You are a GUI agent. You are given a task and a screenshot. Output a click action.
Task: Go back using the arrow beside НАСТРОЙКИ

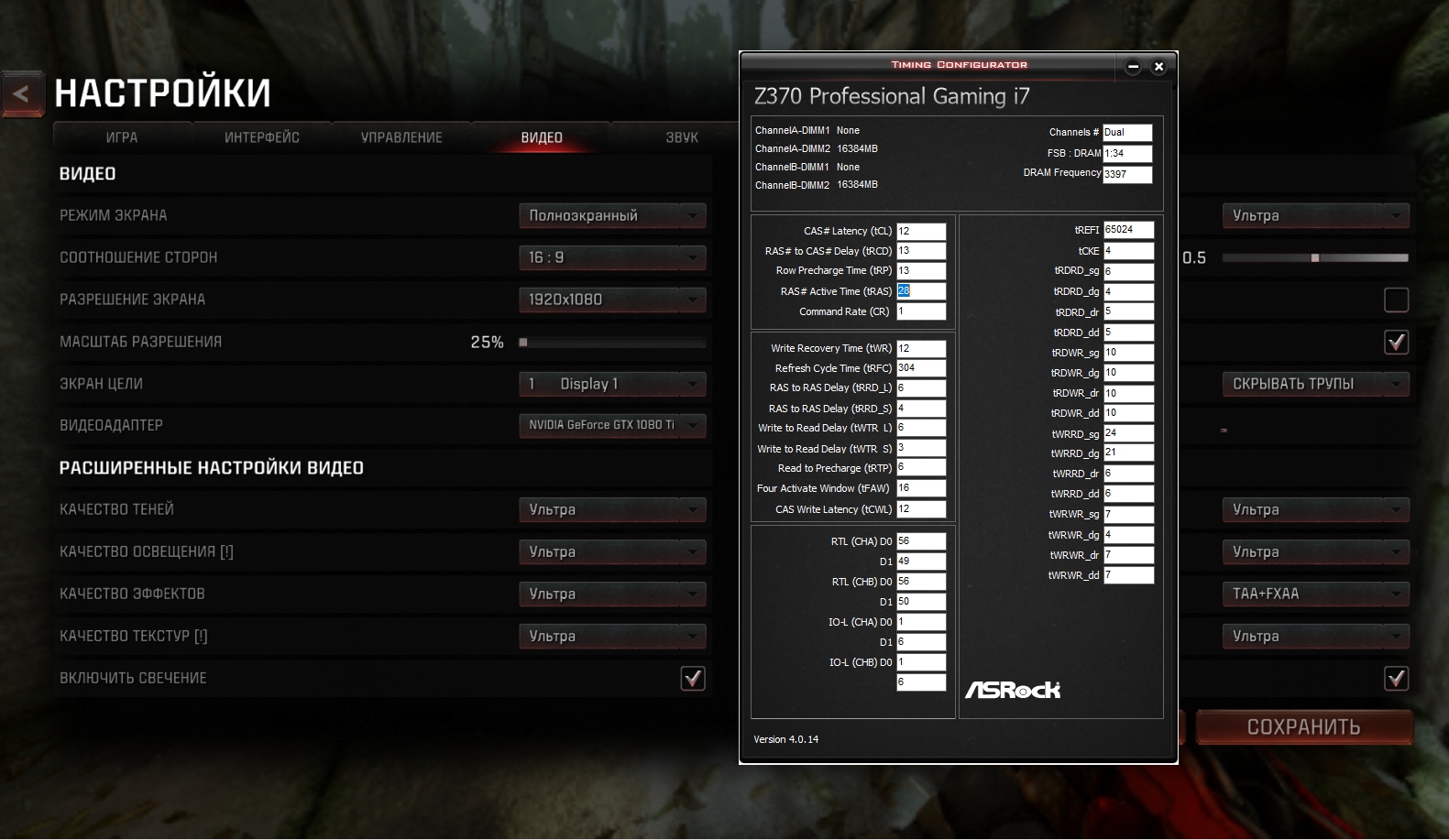pyautogui.click(x=22, y=93)
